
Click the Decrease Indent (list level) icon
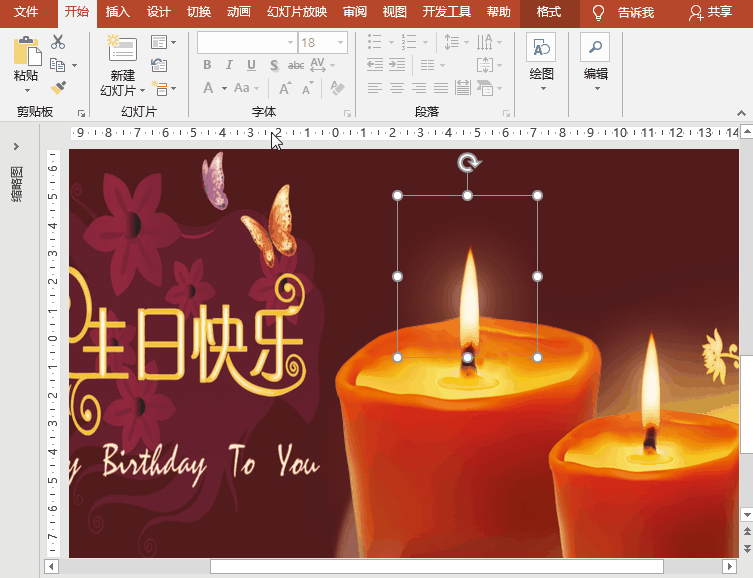coord(375,65)
